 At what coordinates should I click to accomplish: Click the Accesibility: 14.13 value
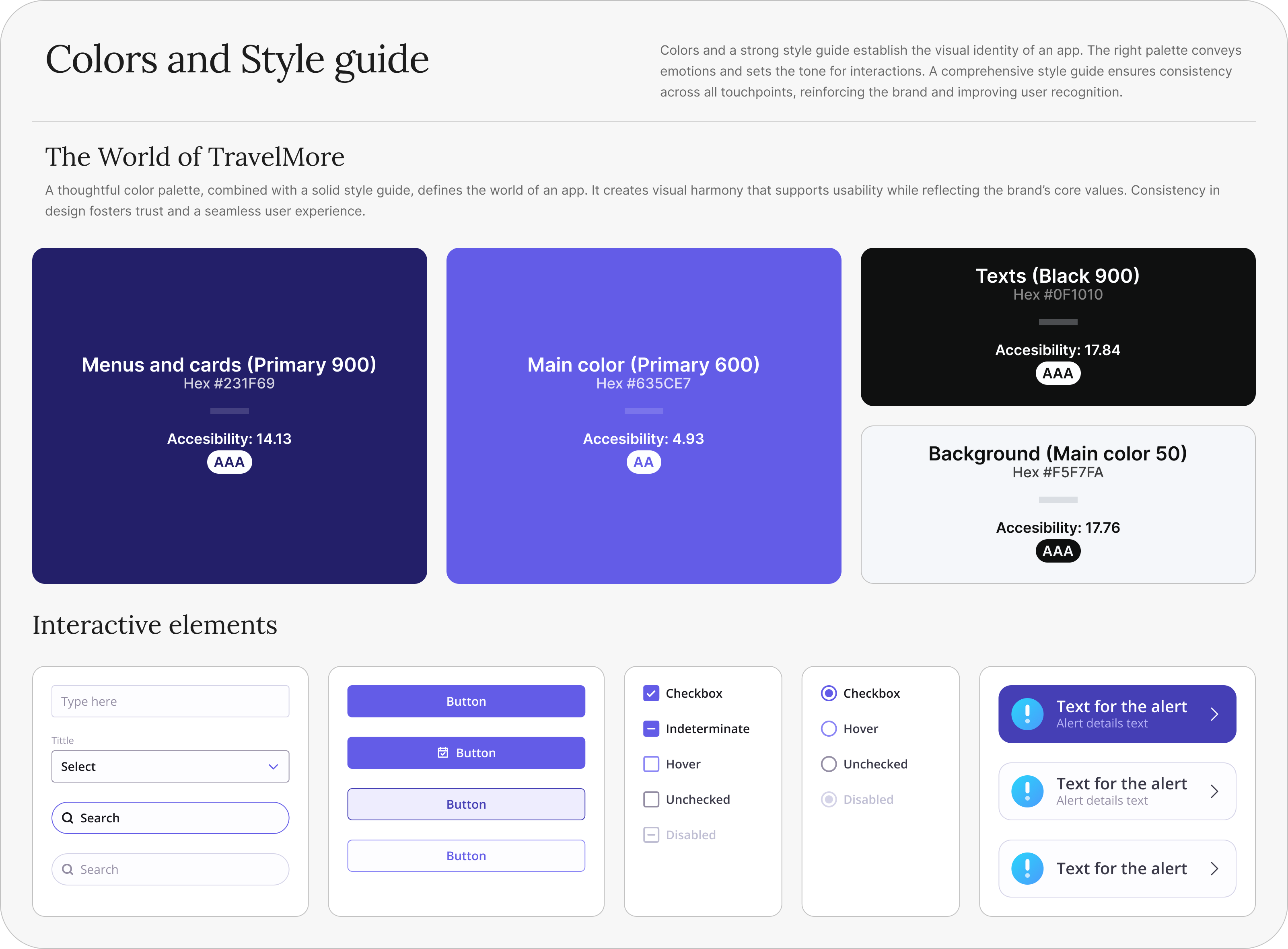click(x=229, y=439)
